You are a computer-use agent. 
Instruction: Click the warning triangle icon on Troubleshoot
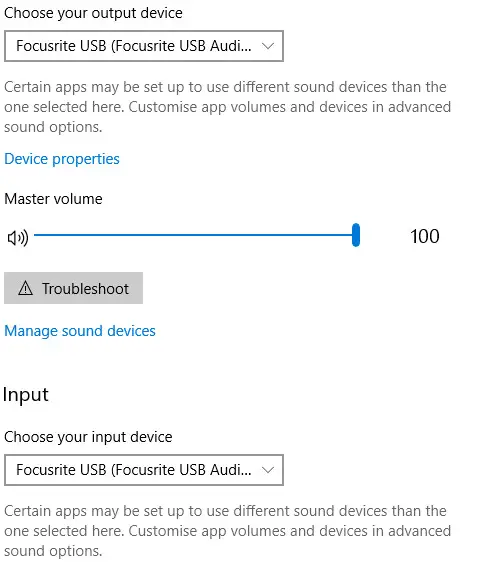[x=25, y=288]
